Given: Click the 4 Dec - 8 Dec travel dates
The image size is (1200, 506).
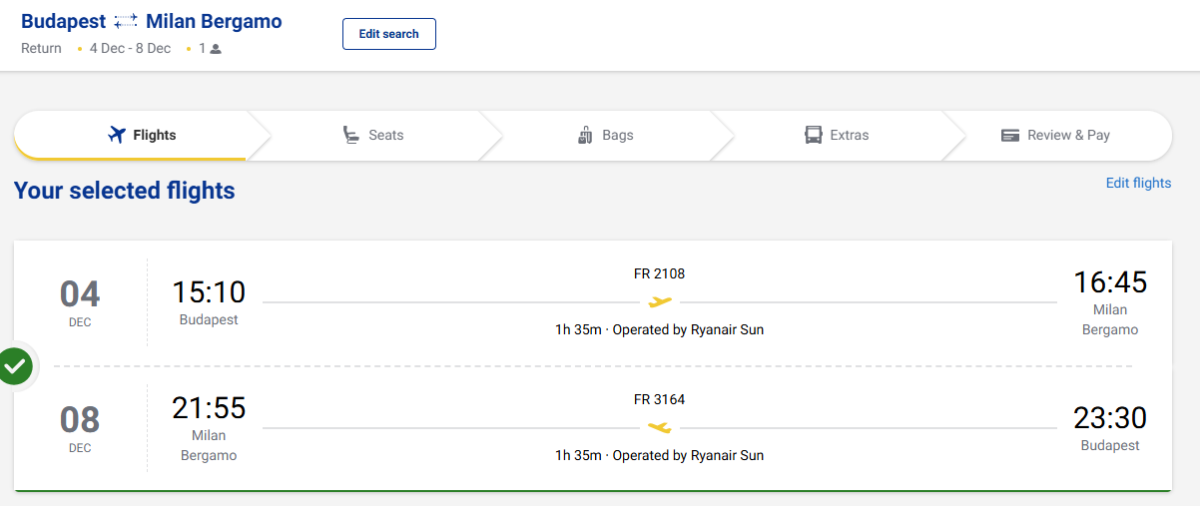Looking at the screenshot, I should [x=130, y=49].
